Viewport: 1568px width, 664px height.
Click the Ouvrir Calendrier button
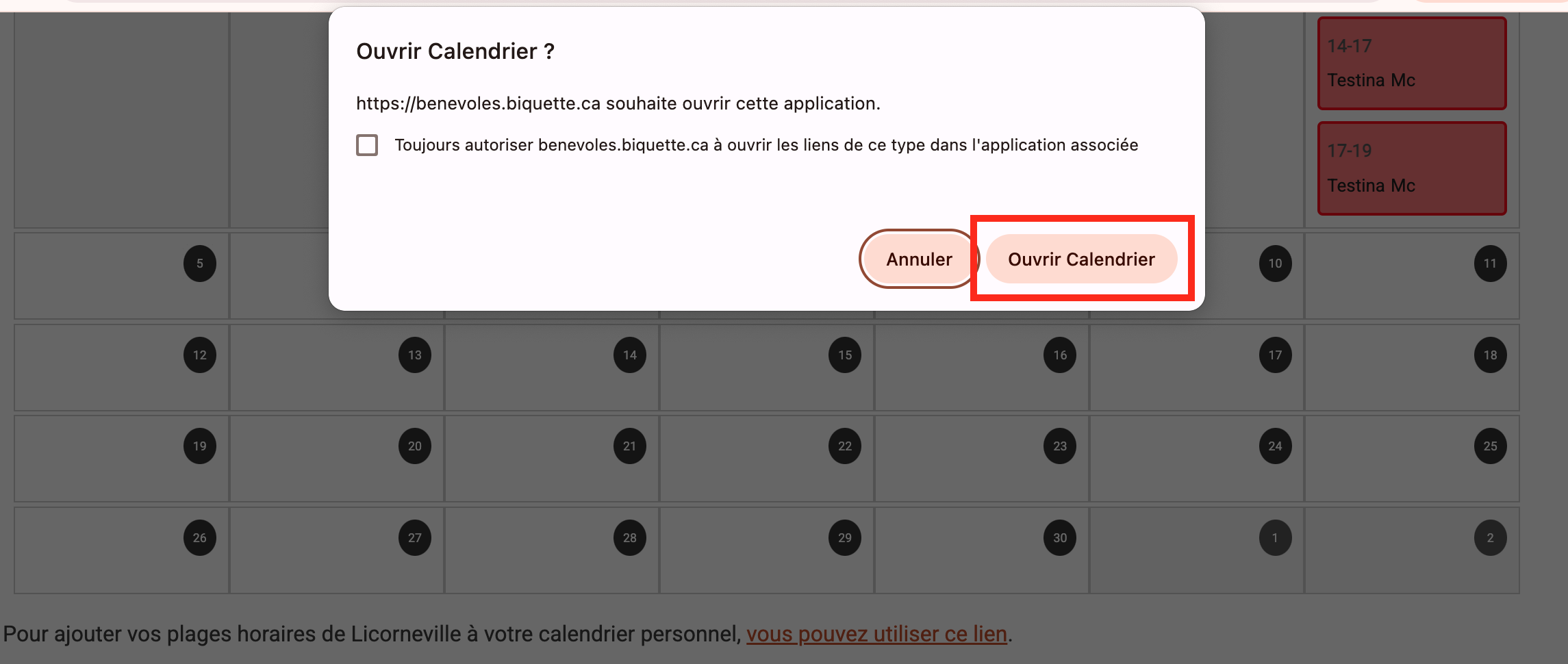point(1080,259)
